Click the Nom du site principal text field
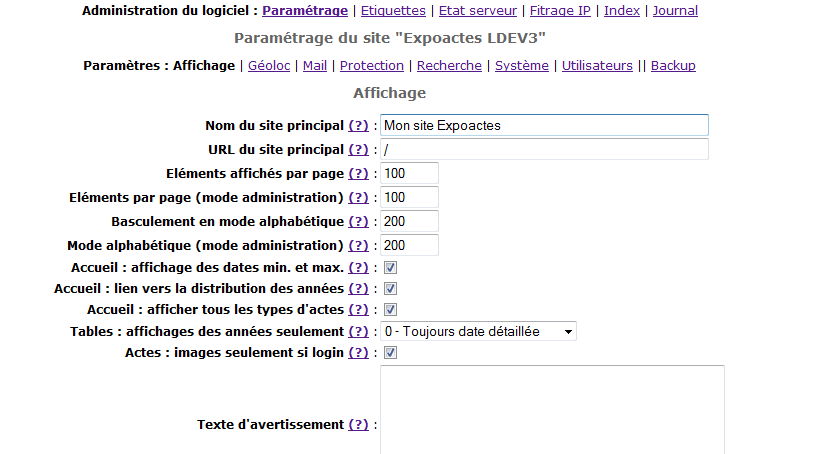Screen dimensions: 818x454 click(544, 125)
